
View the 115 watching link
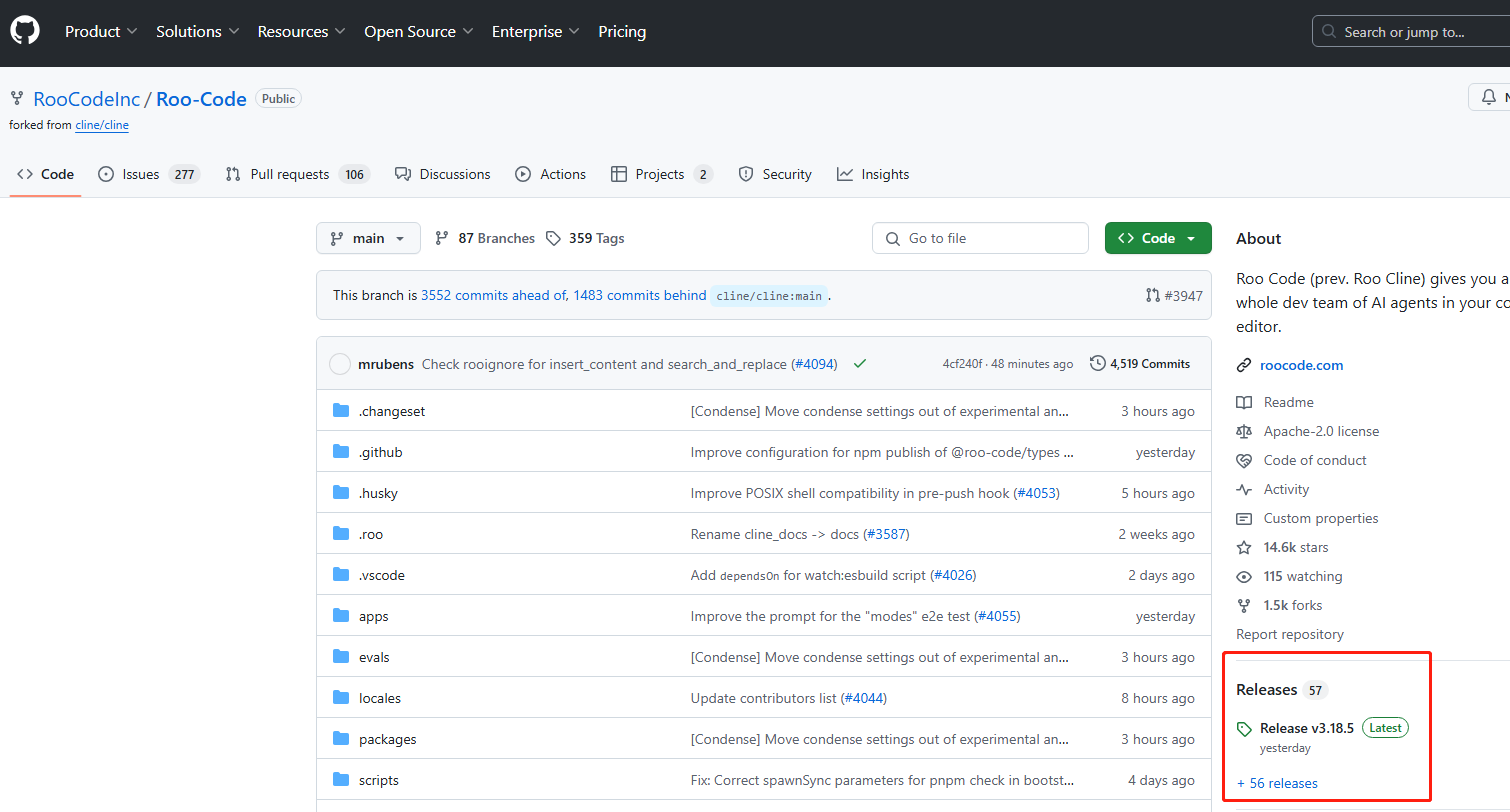tap(1302, 576)
